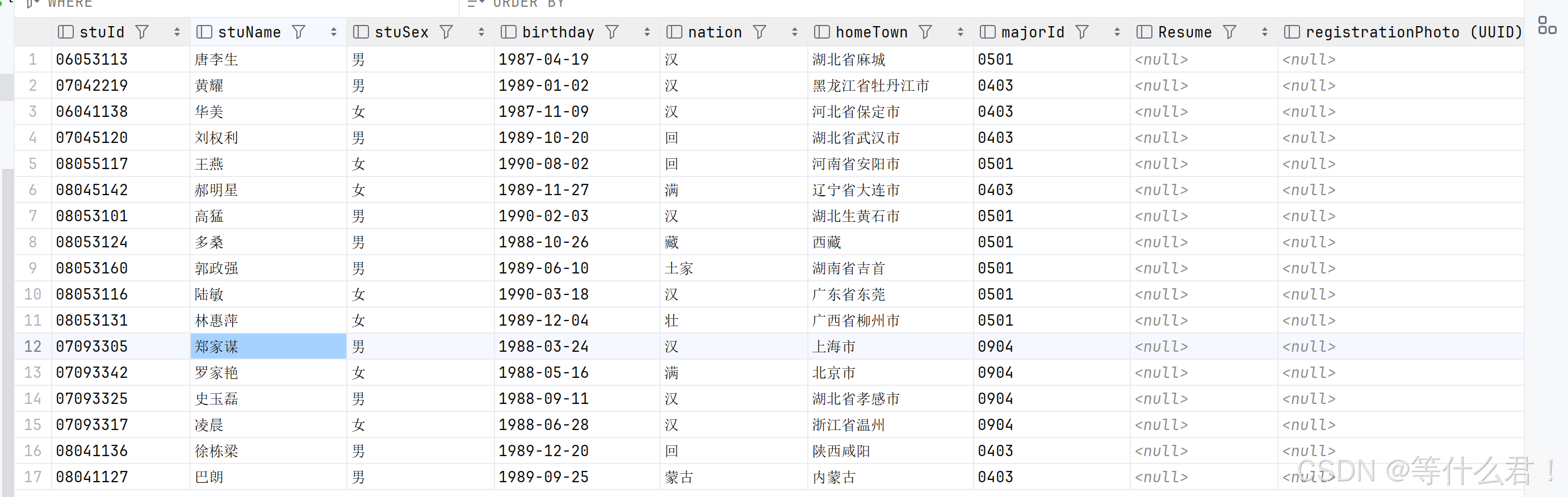Select nation cell 藏
Image resolution: width=1568 pixels, height=497 pixels.
733,242
